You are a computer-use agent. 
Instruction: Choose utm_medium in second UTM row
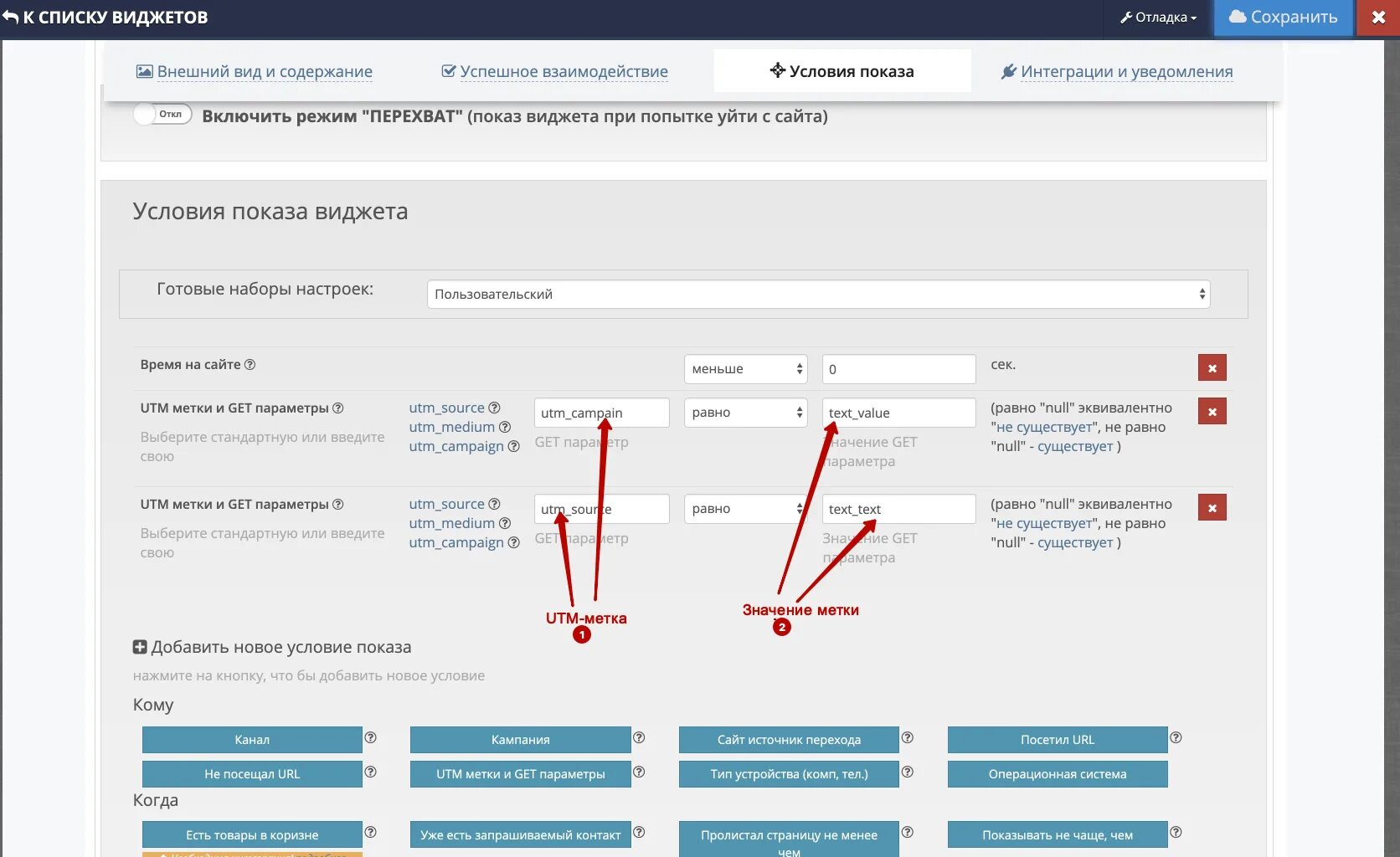(x=451, y=523)
